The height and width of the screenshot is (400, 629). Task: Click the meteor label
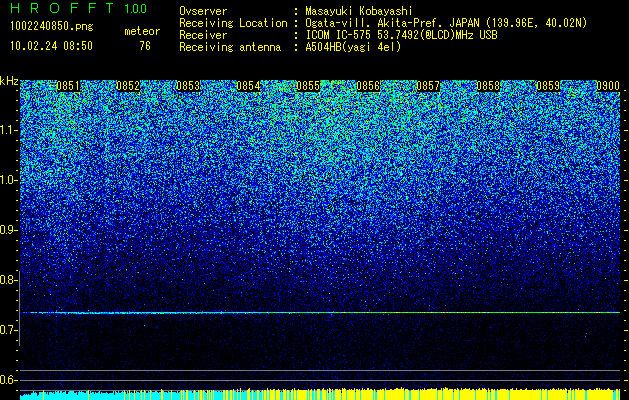click(x=142, y=31)
